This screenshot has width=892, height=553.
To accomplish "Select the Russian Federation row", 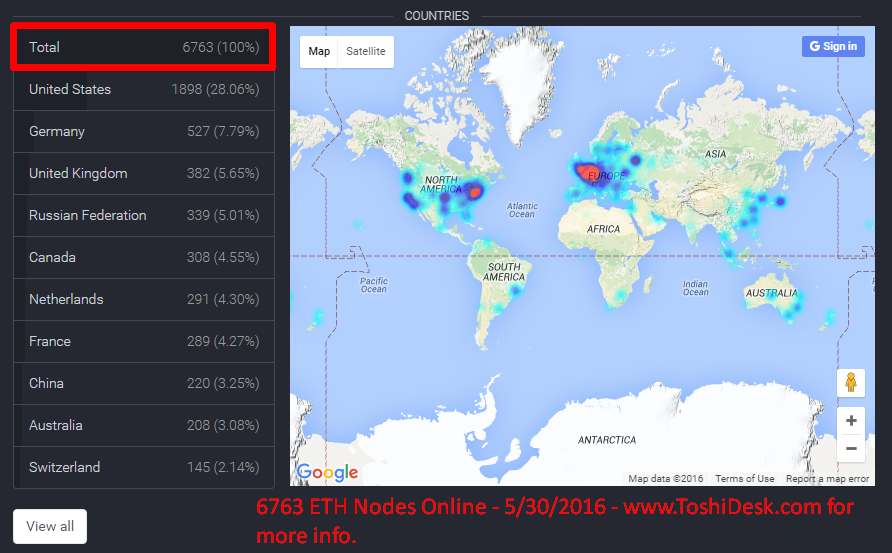I will pyautogui.click(x=144, y=216).
